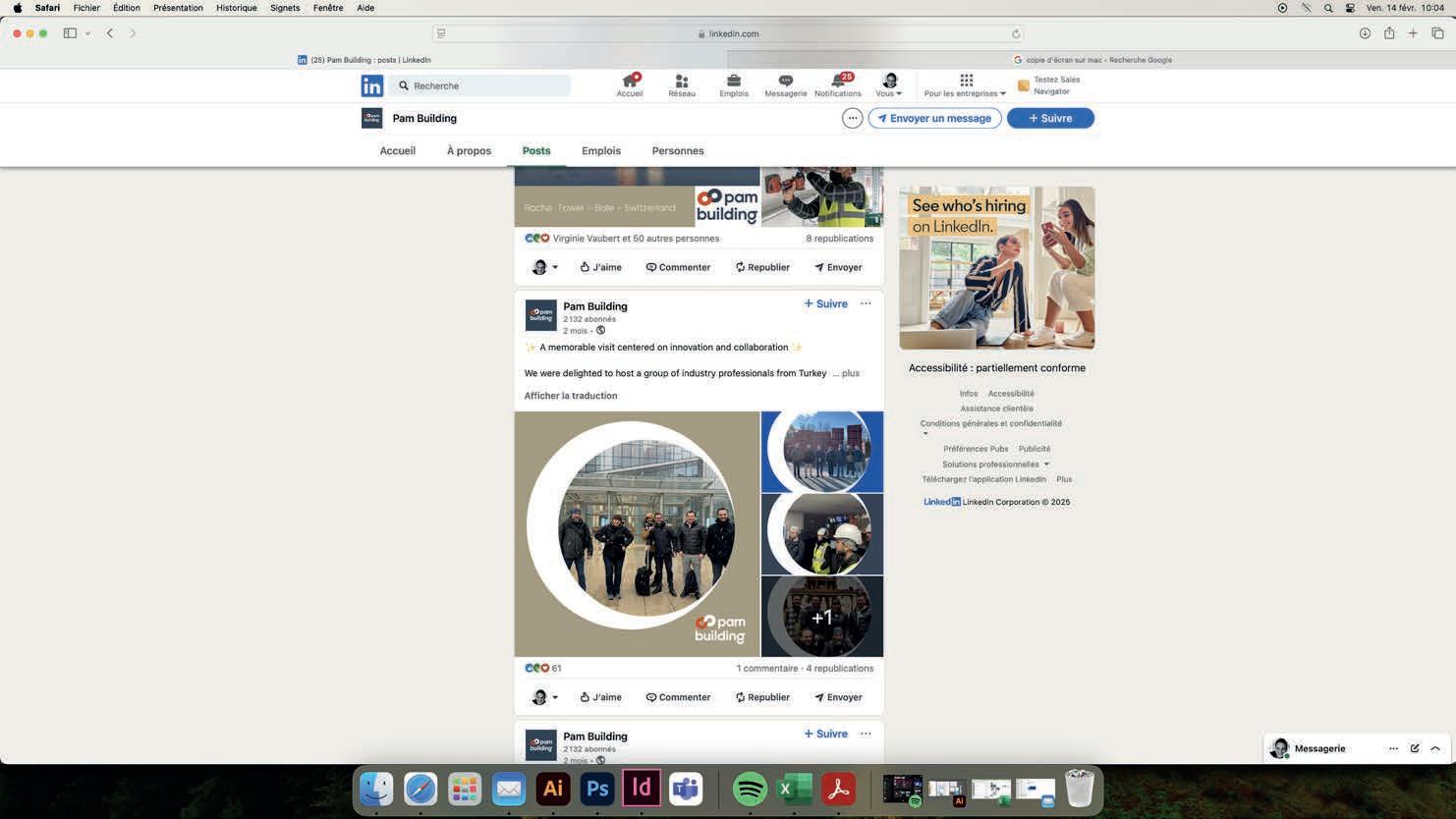This screenshot has height=819, width=1456.
Task: Expand the Messagerie panel with the chevron
Action: [x=1435, y=748]
